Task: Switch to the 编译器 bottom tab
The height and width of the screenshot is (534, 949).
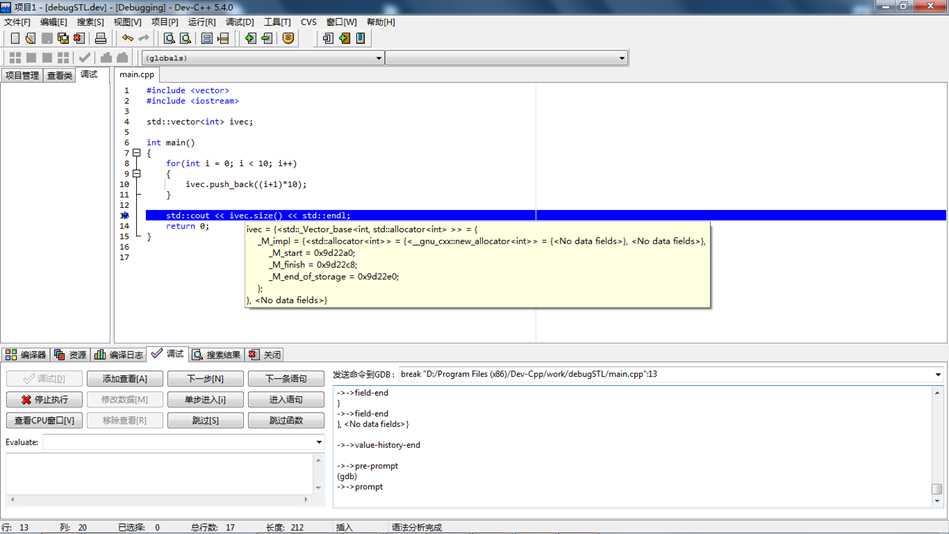Action: pos(26,355)
